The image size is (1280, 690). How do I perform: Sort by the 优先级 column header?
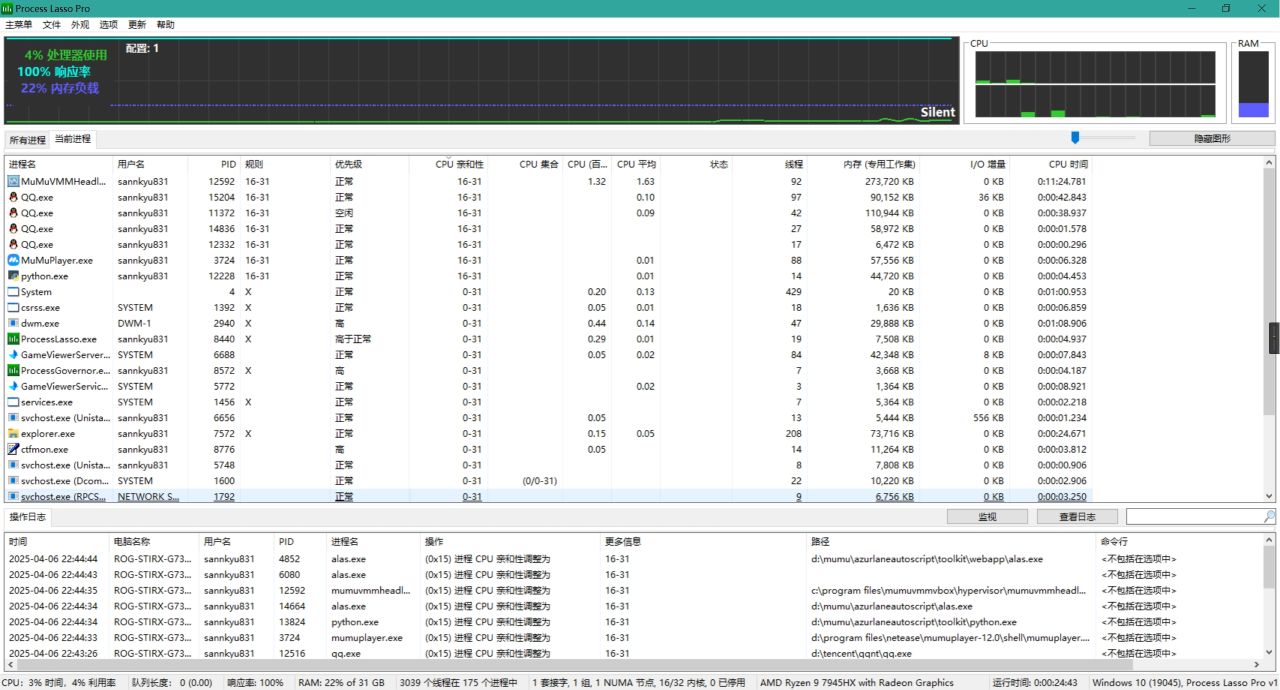(371, 164)
